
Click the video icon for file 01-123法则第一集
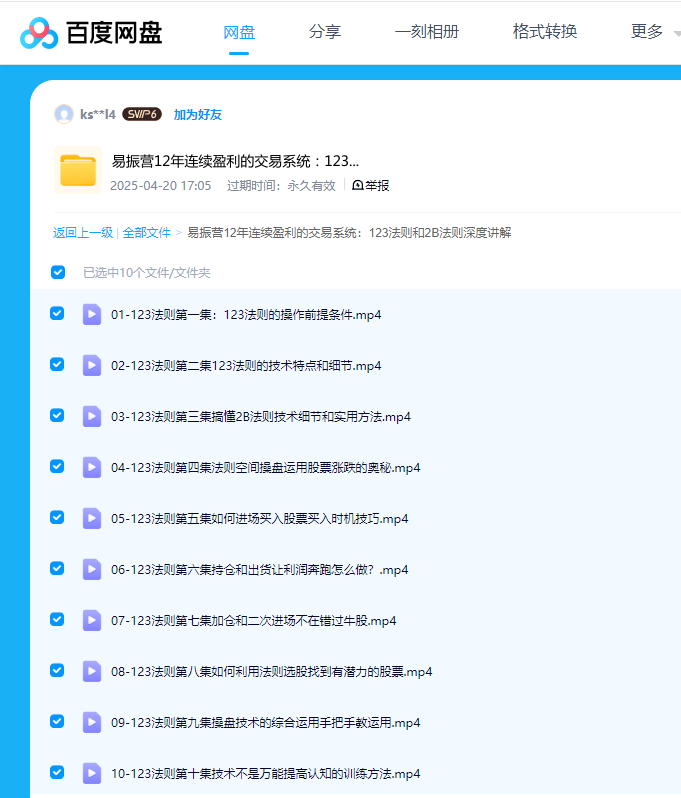click(x=92, y=314)
